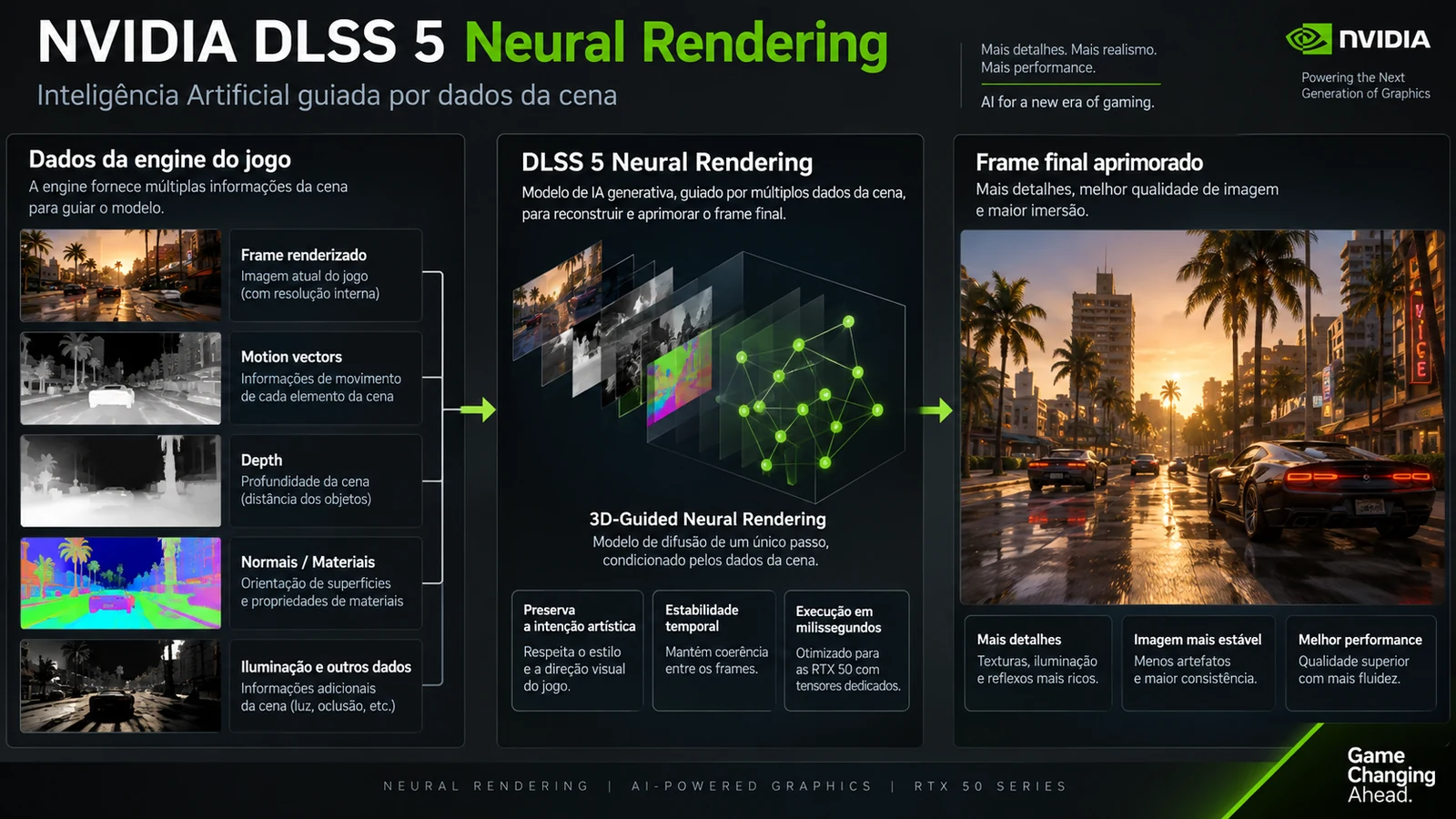Click 'Imagem atual do jogo (com resolução interna)'
This screenshot has height=819, width=1456.
[310, 285]
